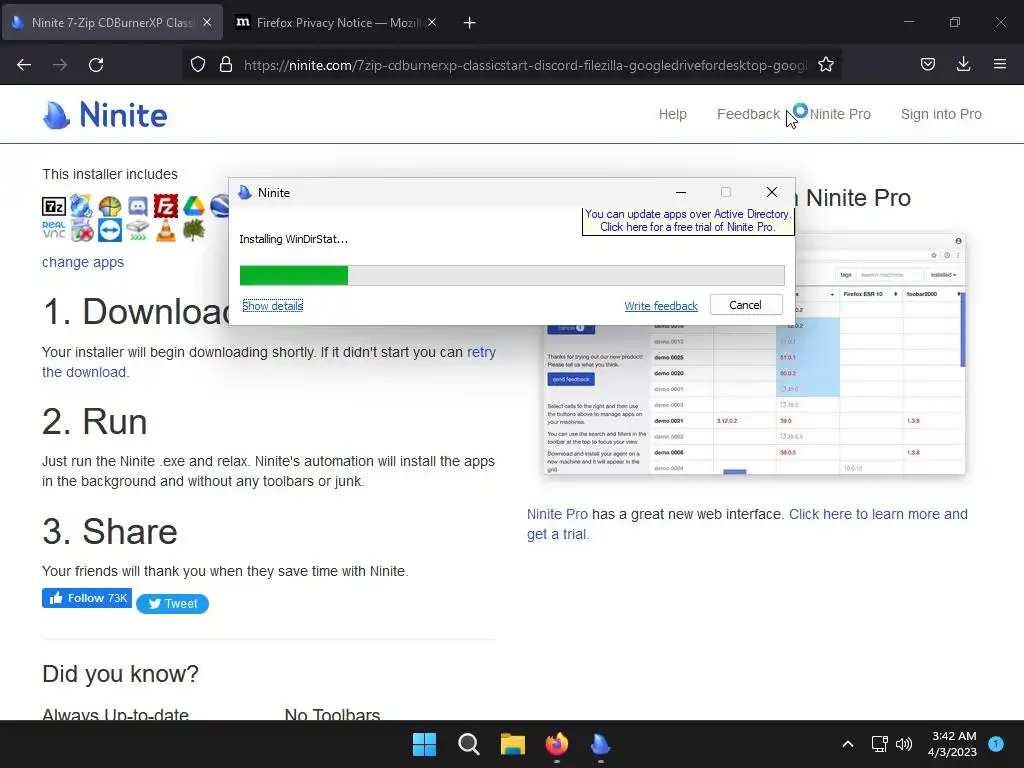
Task: Click Sign into Pro
Action: (x=941, y=114)
